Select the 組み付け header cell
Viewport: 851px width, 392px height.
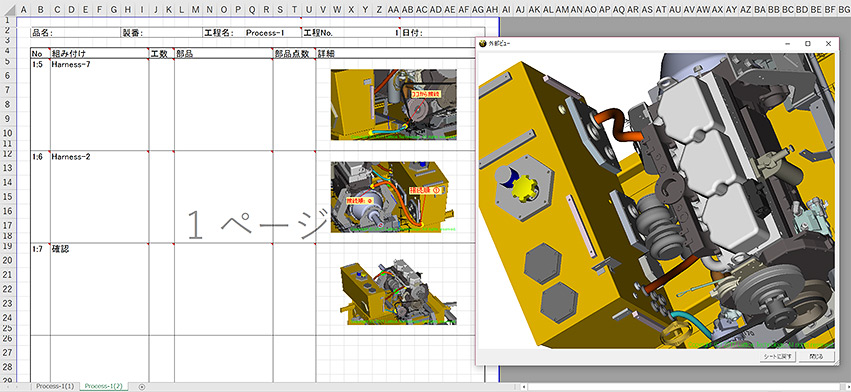[x=99, y=53]
